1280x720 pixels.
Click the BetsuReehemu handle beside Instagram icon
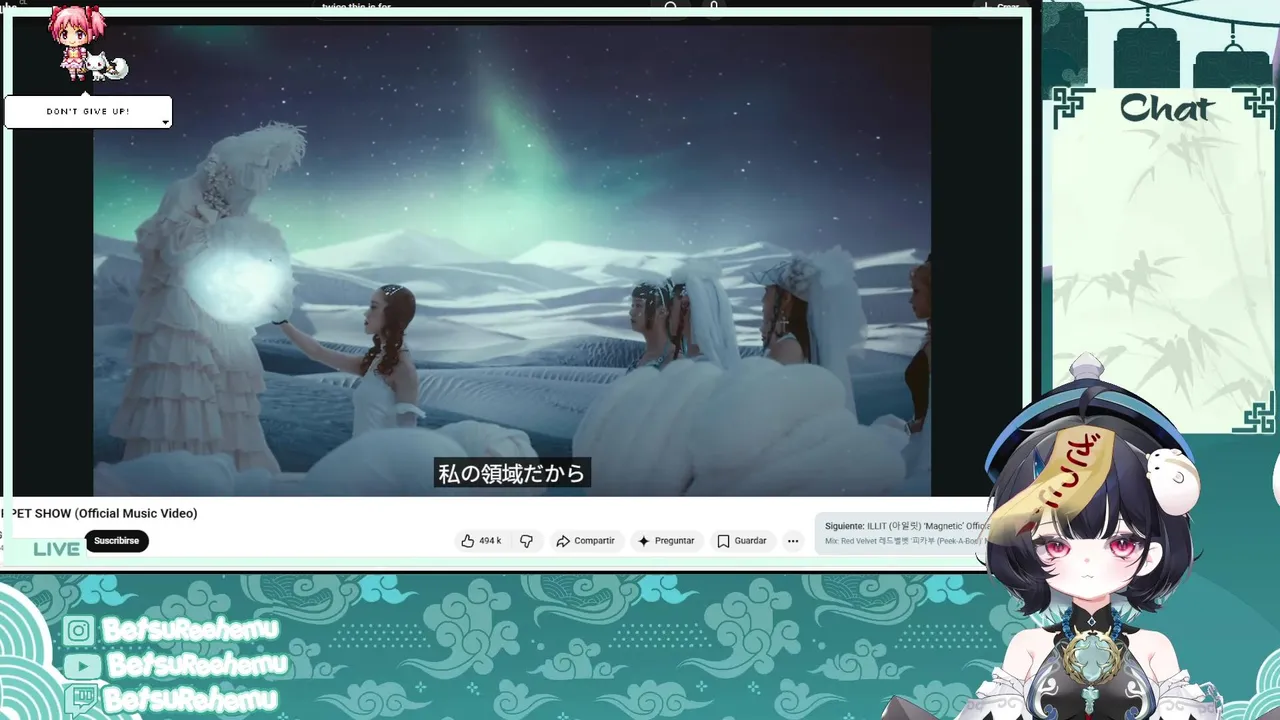tap(190, 630)
